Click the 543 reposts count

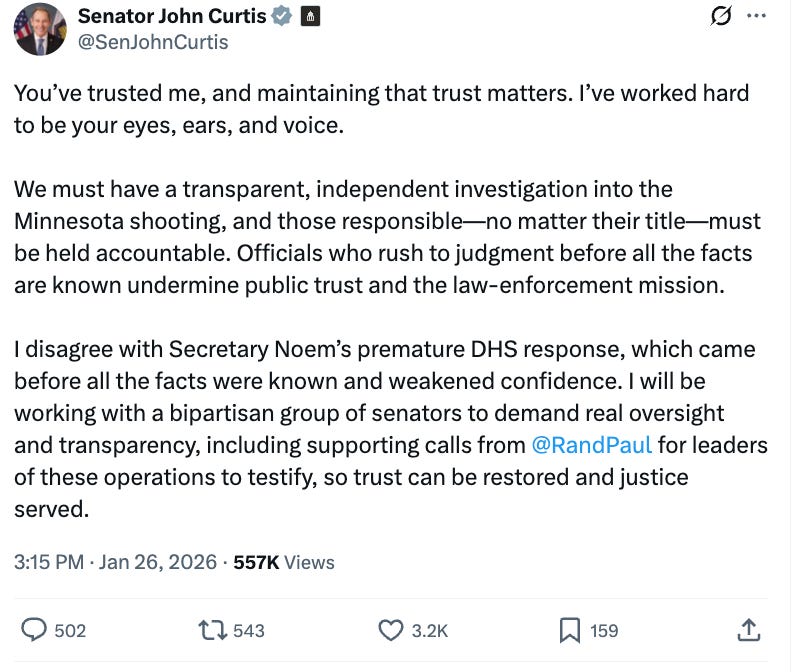[249, 630]
